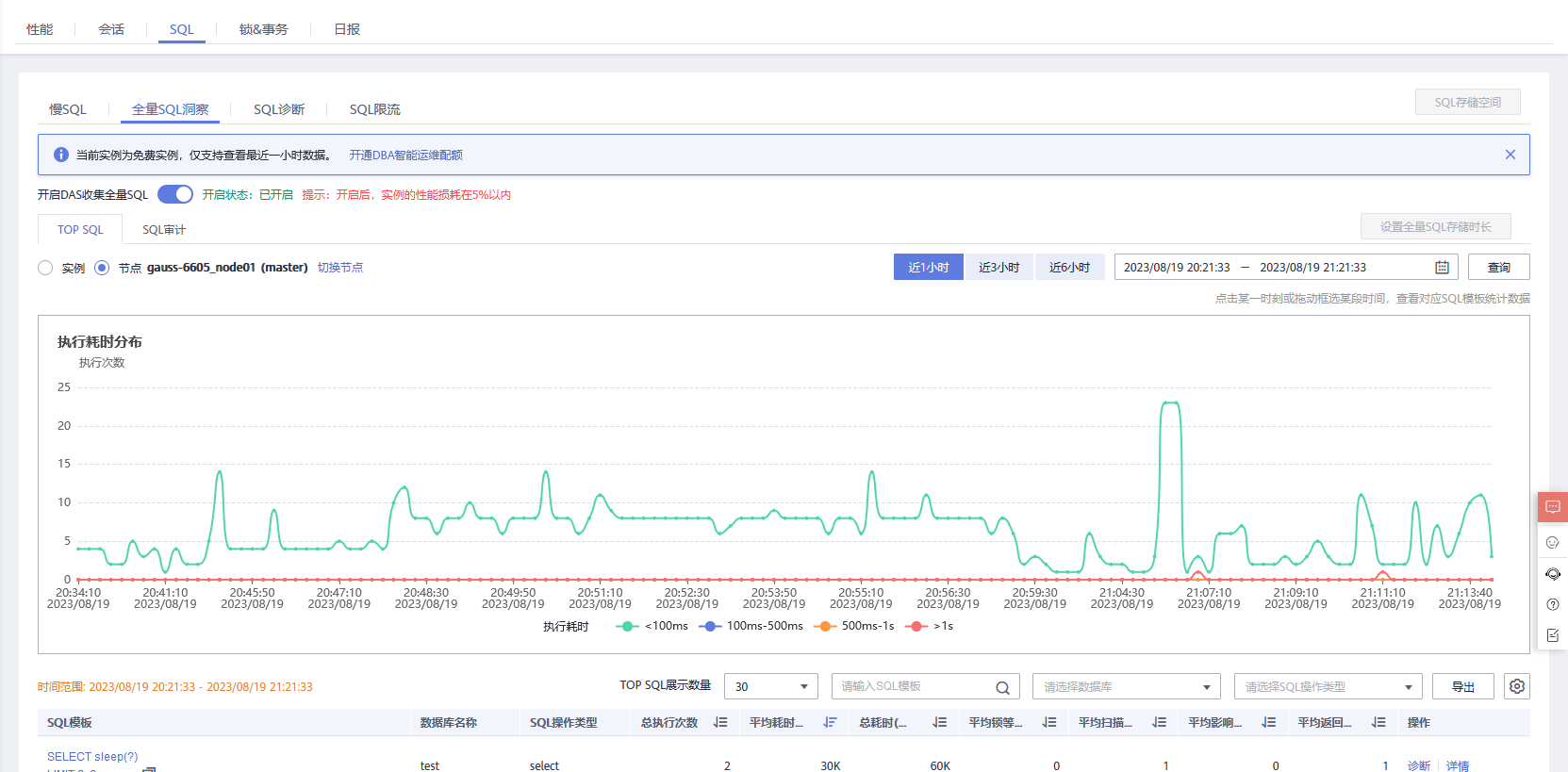Toggle the 500ms-1s legend series

click(x=853, y=626)
